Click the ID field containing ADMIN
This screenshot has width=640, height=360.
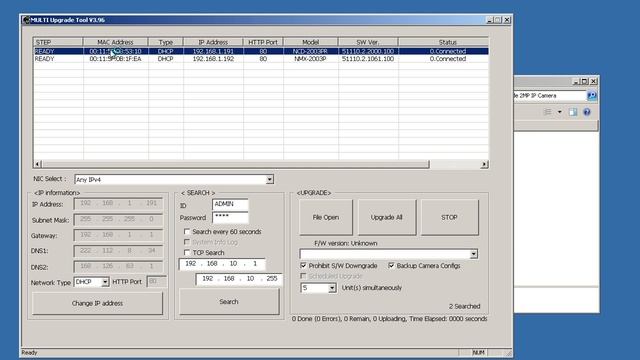click(x=230, y=204)
